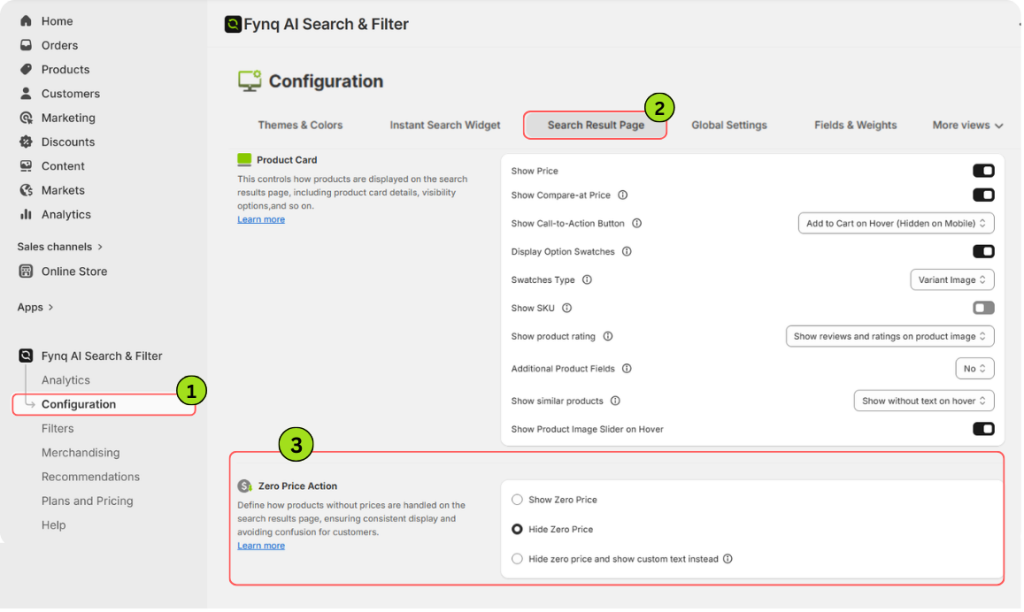Toggle the Show Compare-at Price switch
The image size is (1024, 612).
984,195
